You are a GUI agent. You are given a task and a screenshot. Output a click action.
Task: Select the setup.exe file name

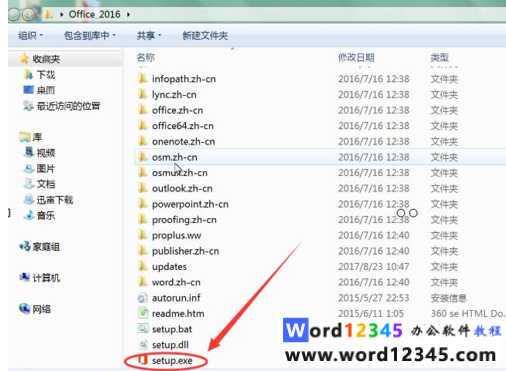pos(172,360)
